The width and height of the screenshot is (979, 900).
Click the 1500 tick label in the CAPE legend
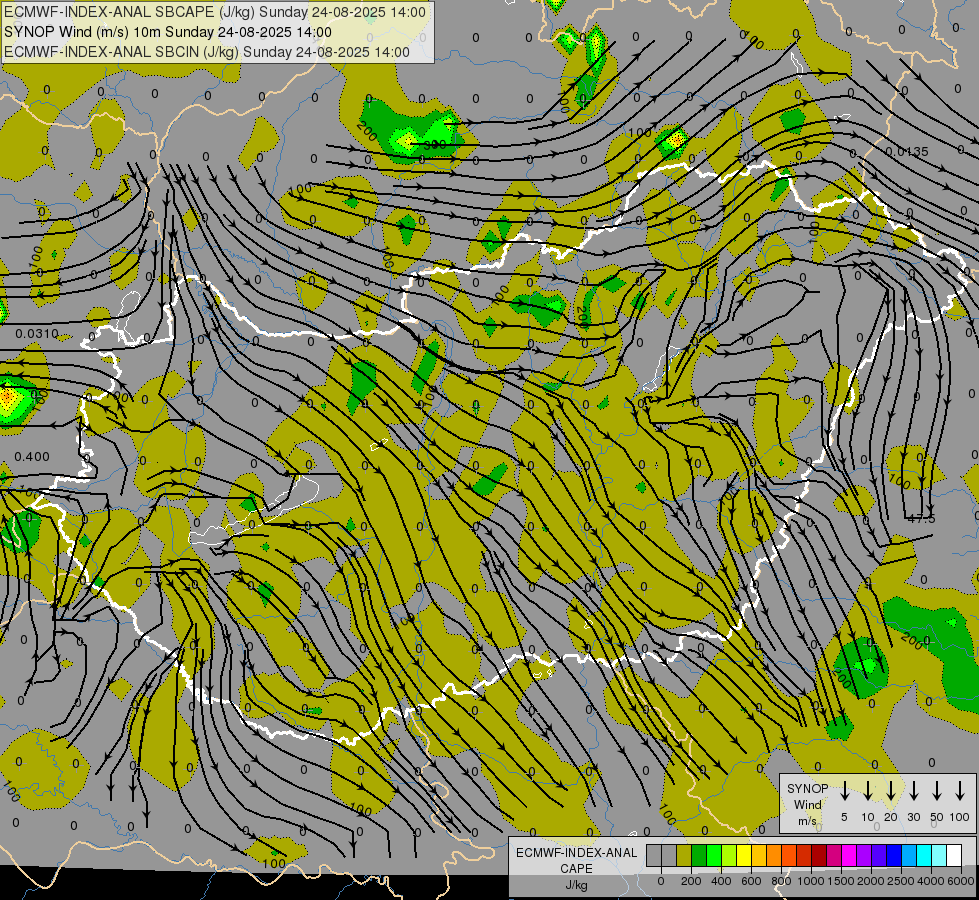[x=841, y=881]
